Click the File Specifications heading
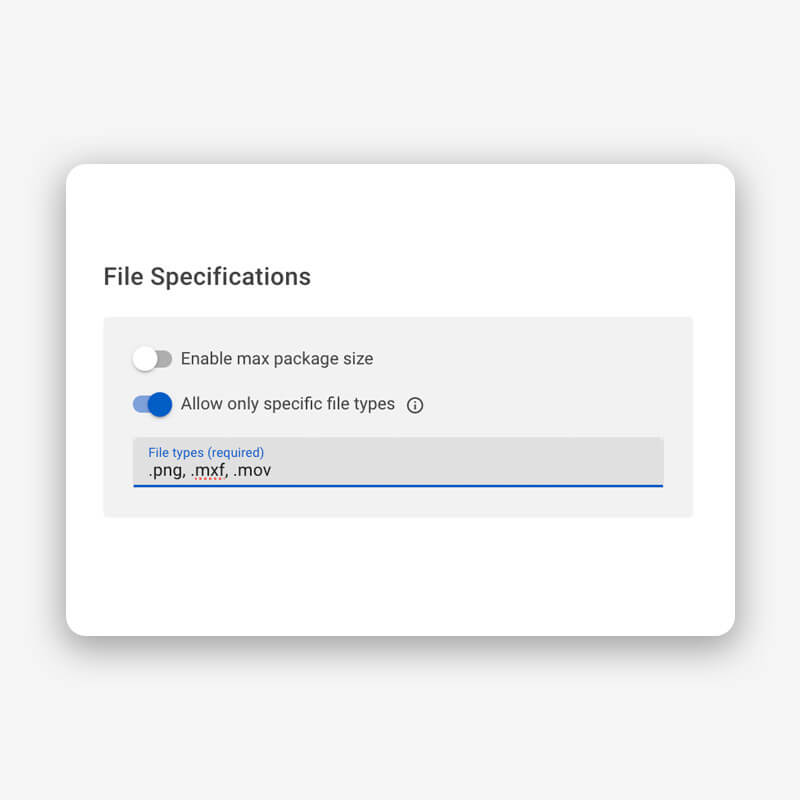The image size is (800, 800). click(x=206, y=277)
